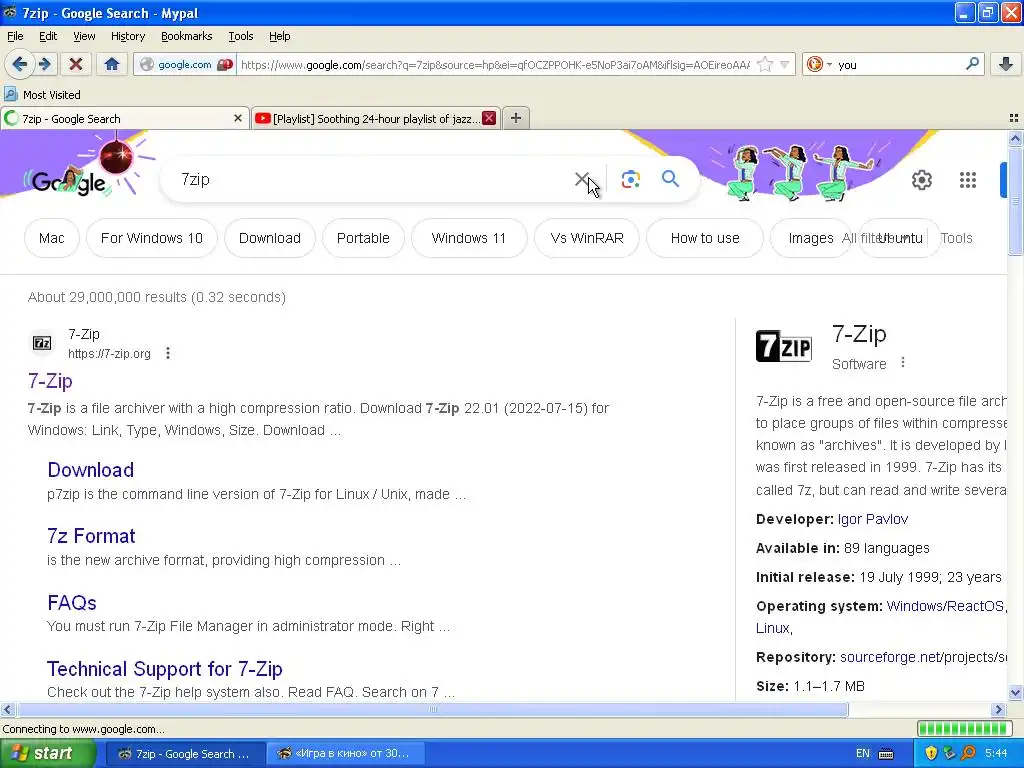The image size is (1024, 768).
Task: Open the list all tabs button
Action: click(1014, 118)
